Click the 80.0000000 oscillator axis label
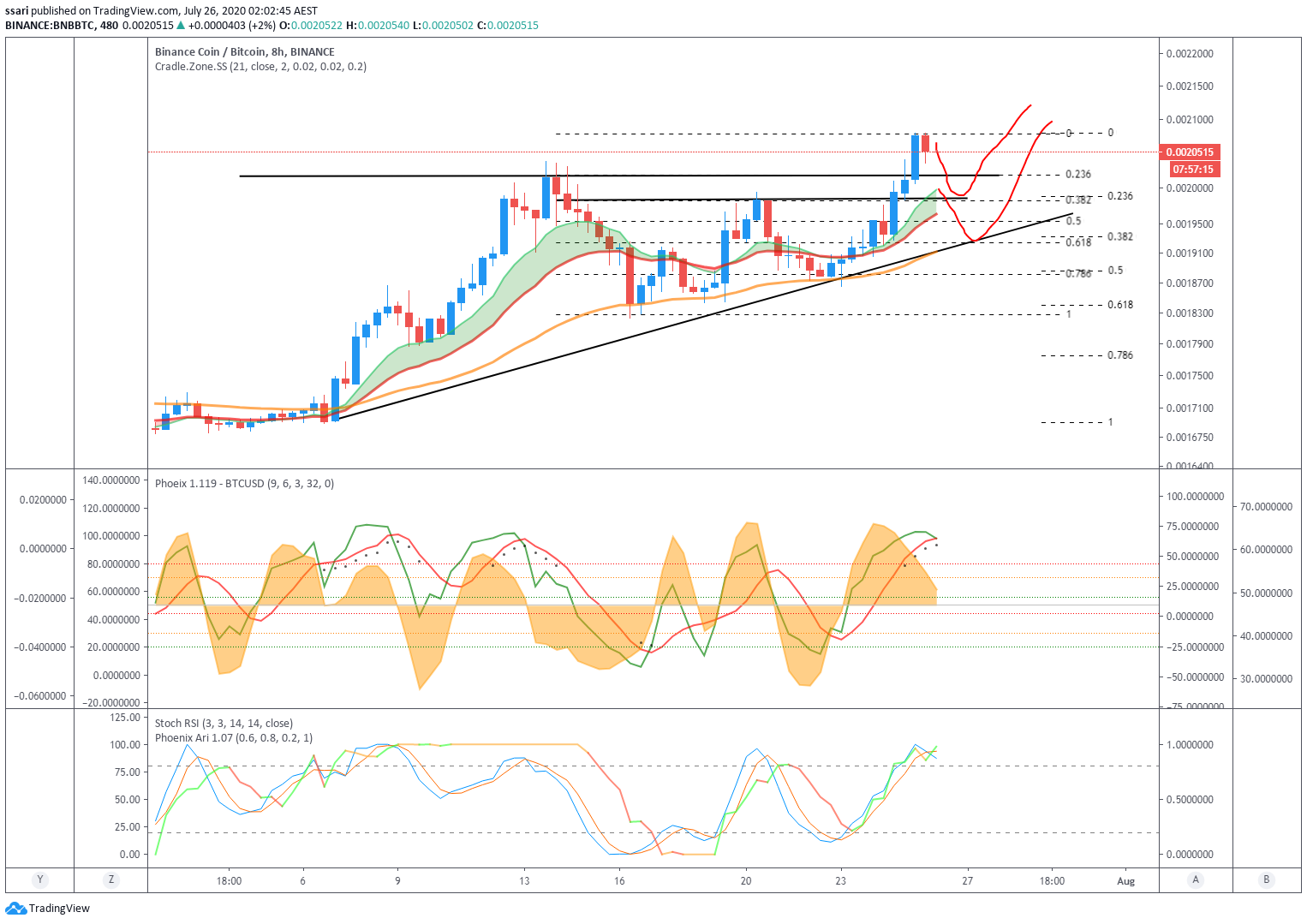This screenshot has height=924, width=1307. [114, 564]
